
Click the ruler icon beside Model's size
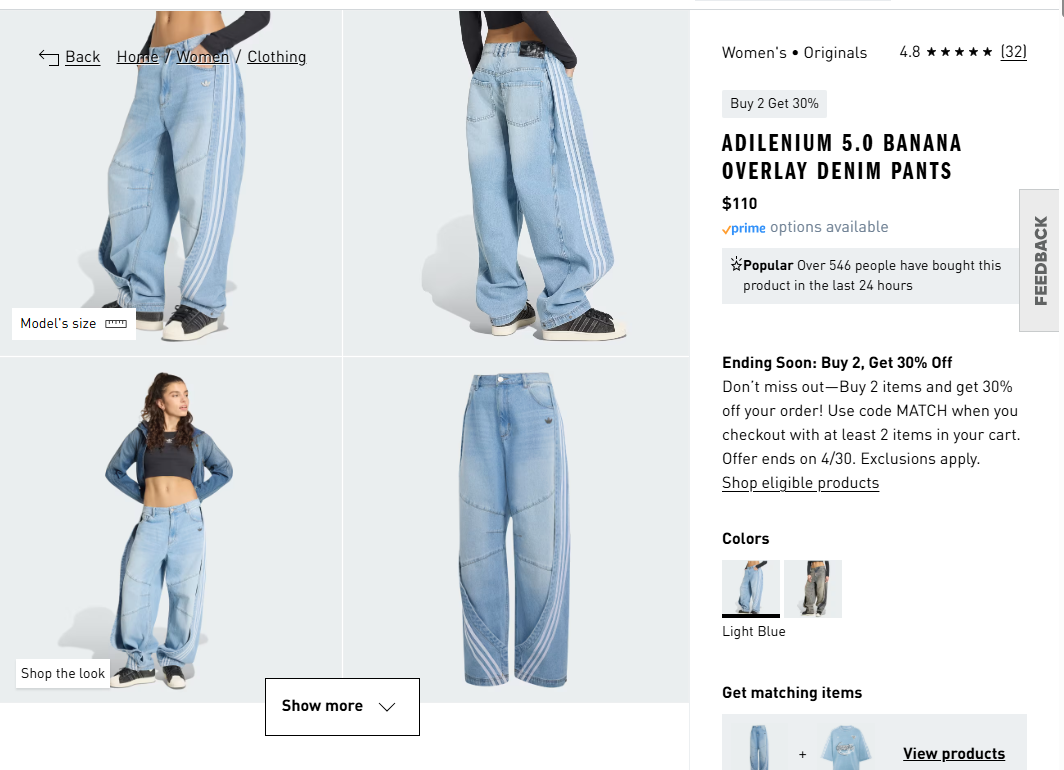[116, 324]
